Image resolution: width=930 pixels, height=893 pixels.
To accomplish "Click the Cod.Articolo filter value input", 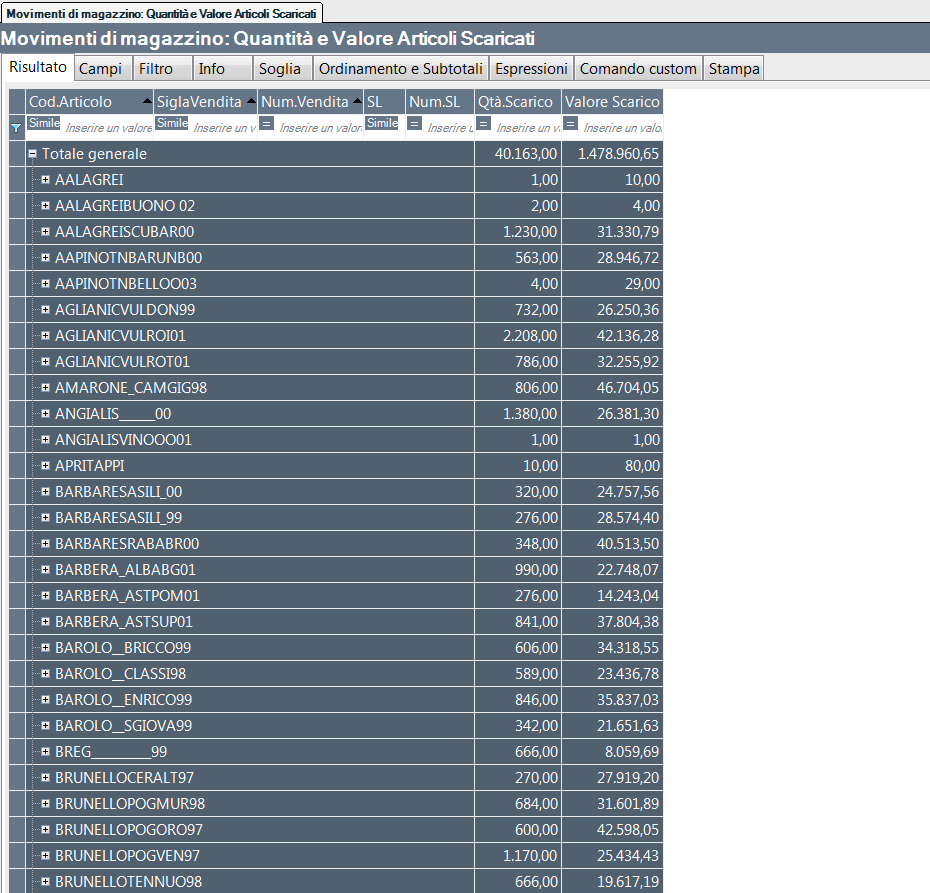I will point(108,128).
